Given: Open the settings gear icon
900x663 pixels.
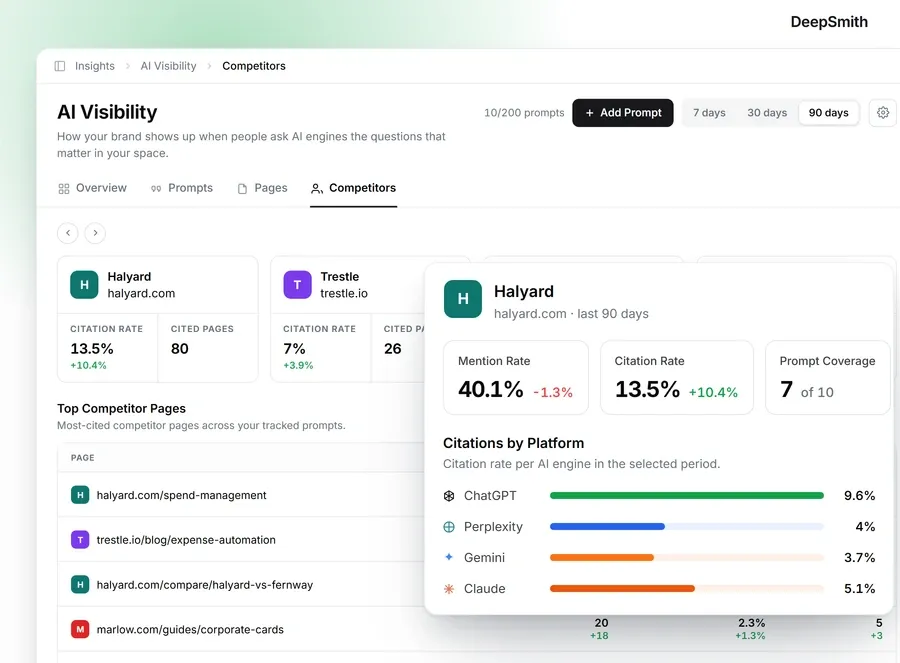Looking at the screenshot, I should (883, 113).
